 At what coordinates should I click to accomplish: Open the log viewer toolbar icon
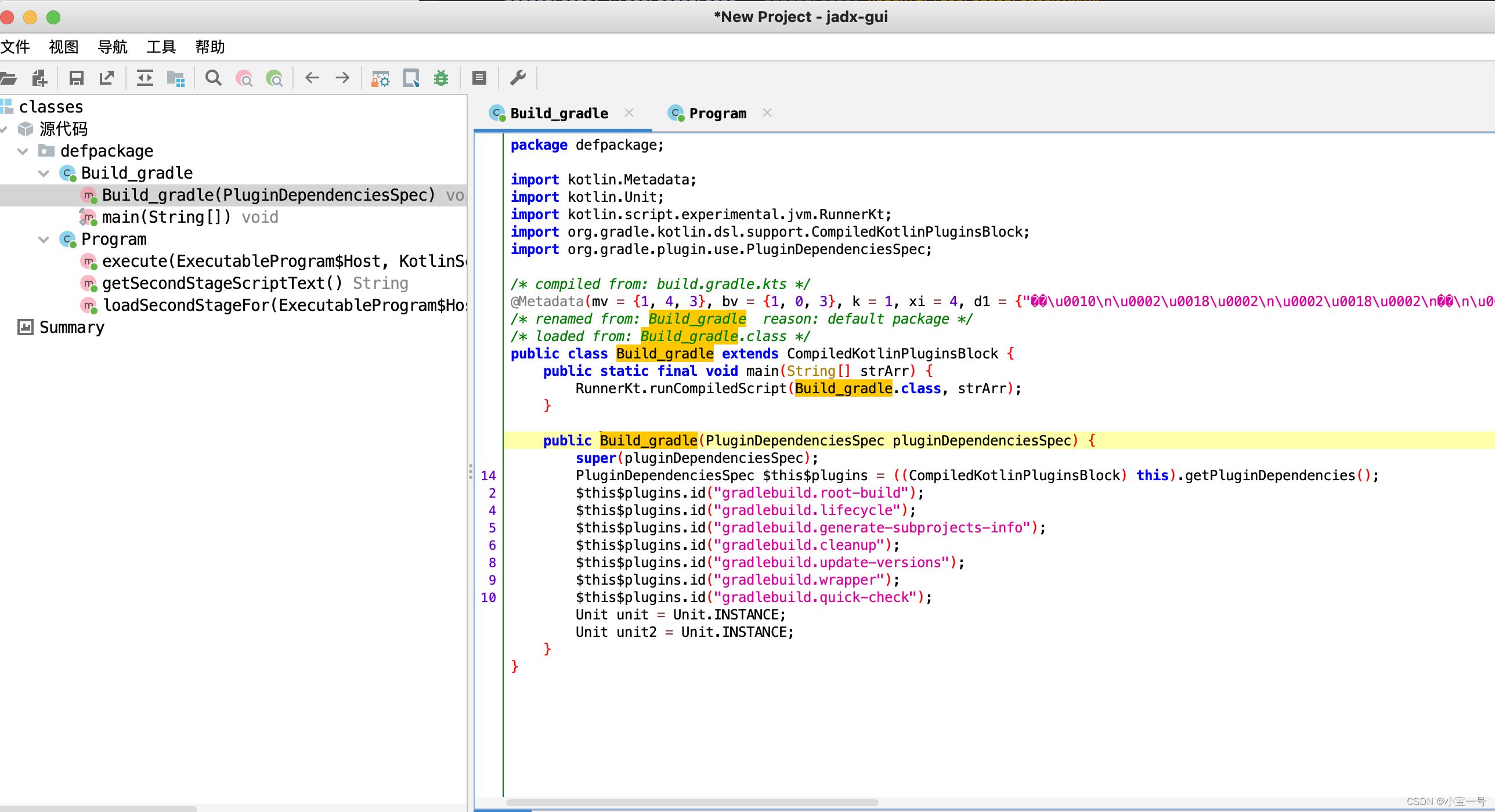coord(479,78)
